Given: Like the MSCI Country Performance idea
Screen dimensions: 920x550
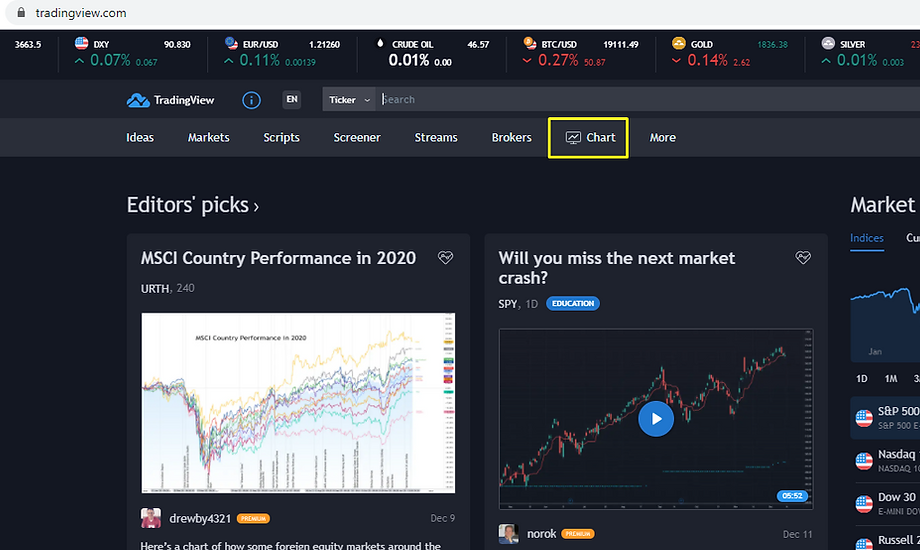Looking at the screenshot, I should click(445, 257).
